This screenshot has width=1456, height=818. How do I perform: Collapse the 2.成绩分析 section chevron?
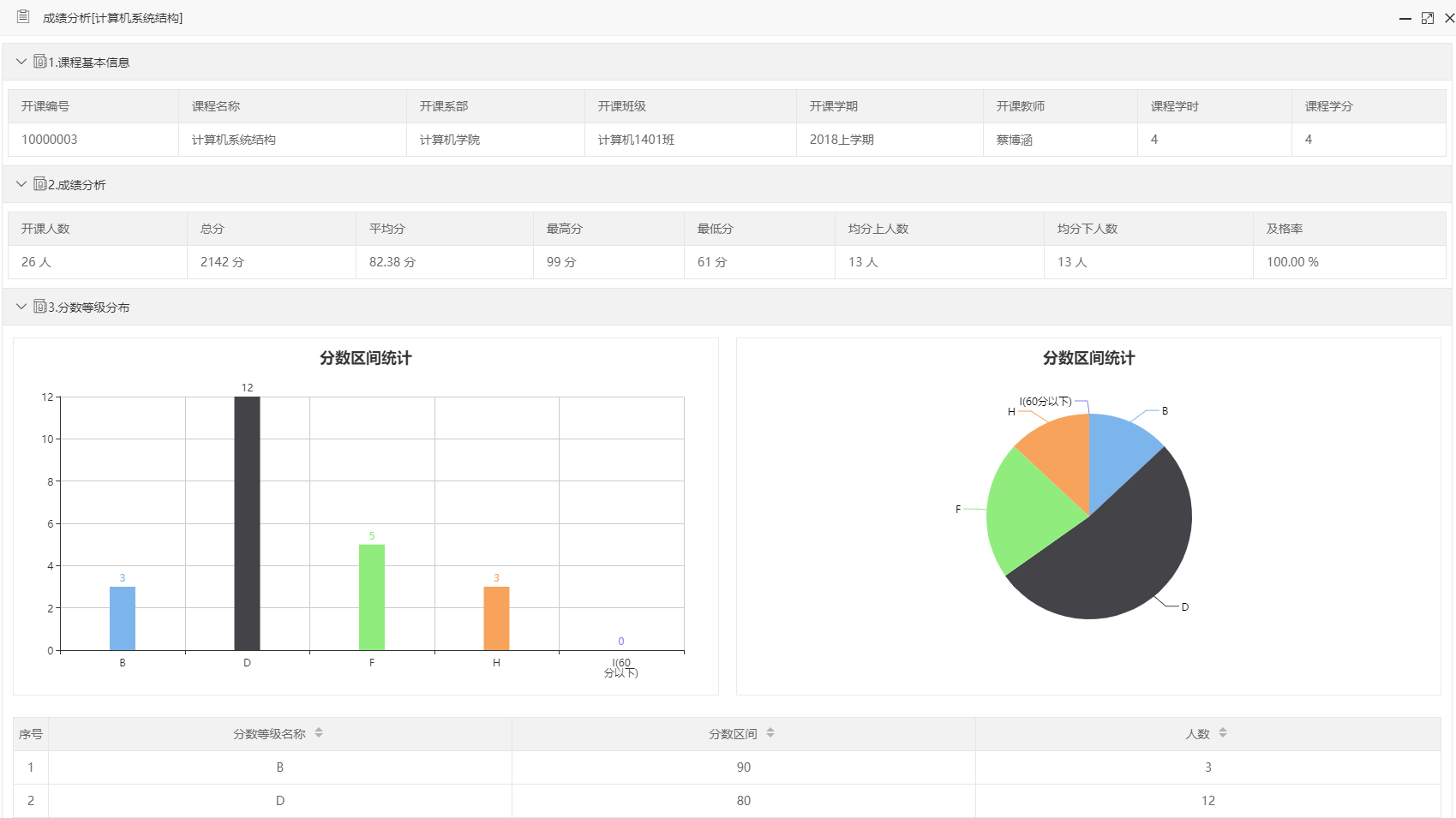pos(21,184)
